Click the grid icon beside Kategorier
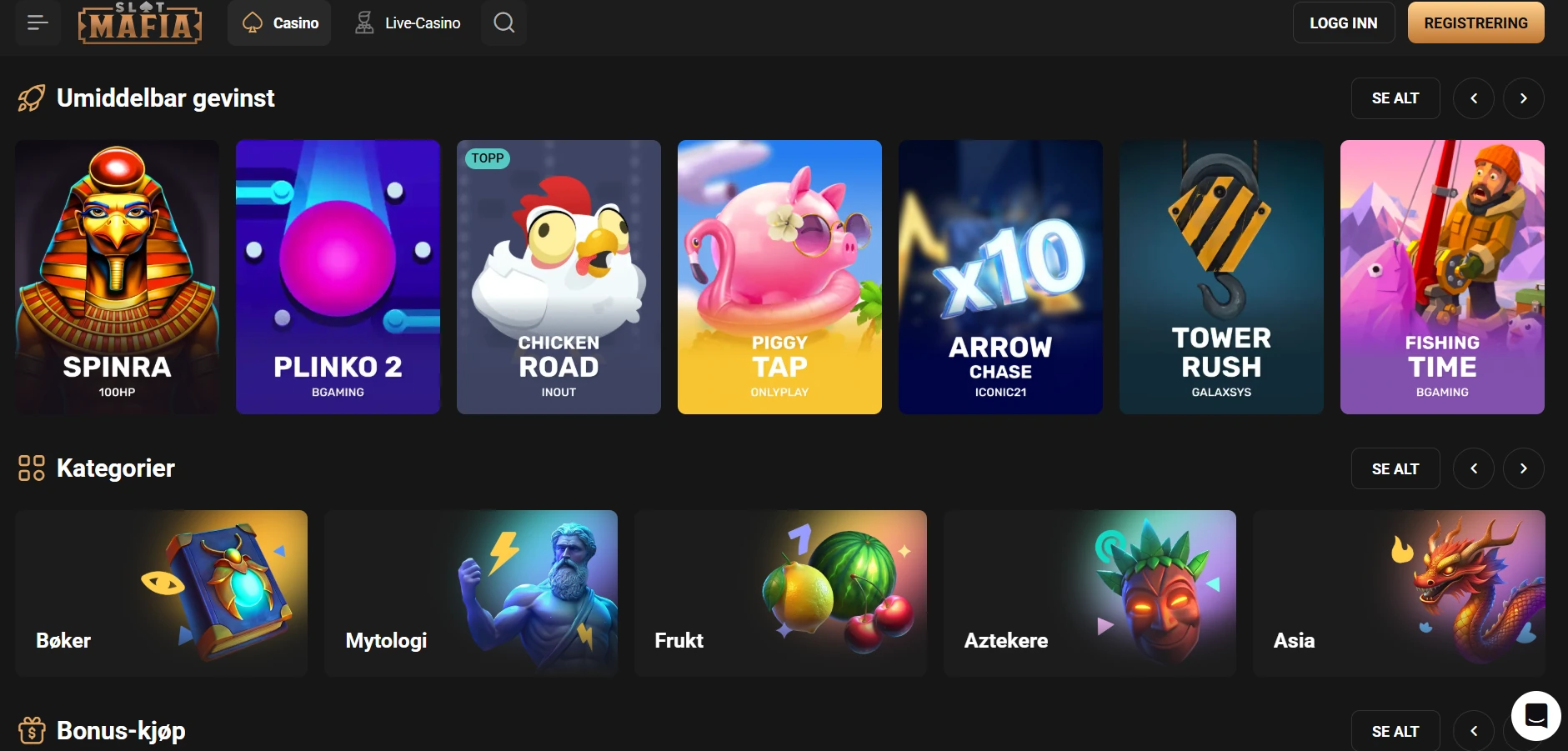This screenshot has width=1568, height=751. [x=32, y=468]
